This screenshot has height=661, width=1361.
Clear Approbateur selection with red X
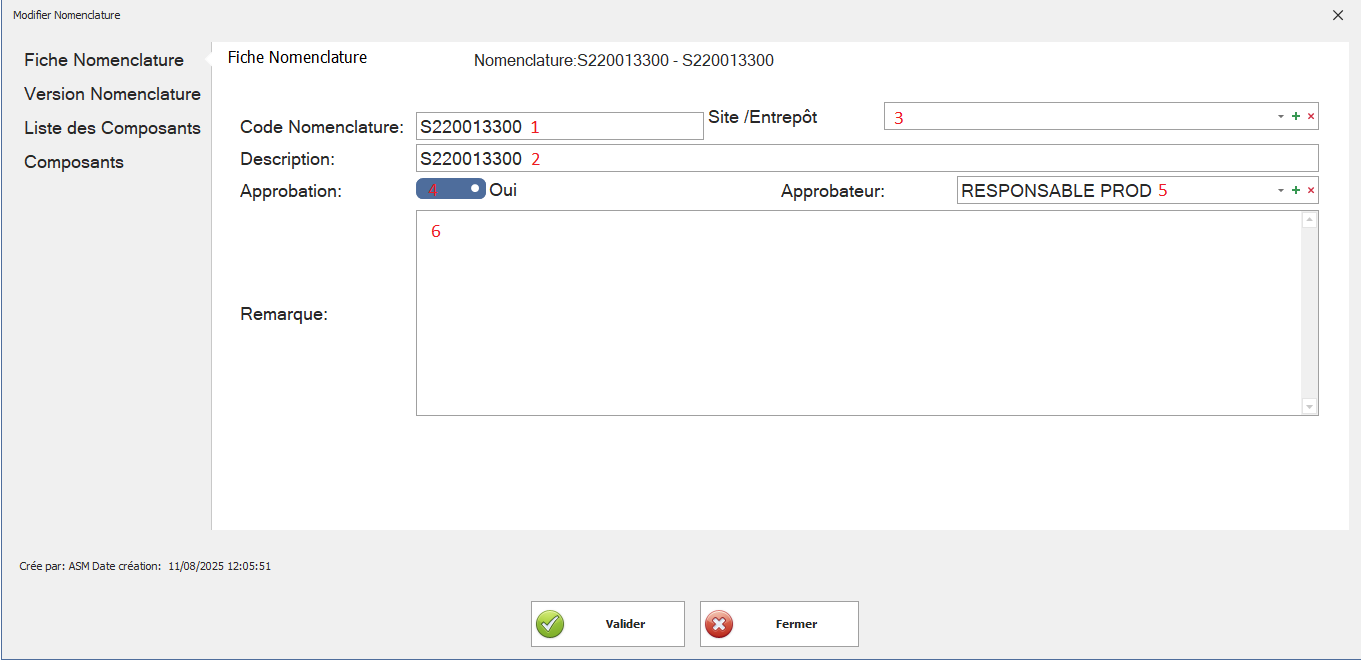point(1311,191)
